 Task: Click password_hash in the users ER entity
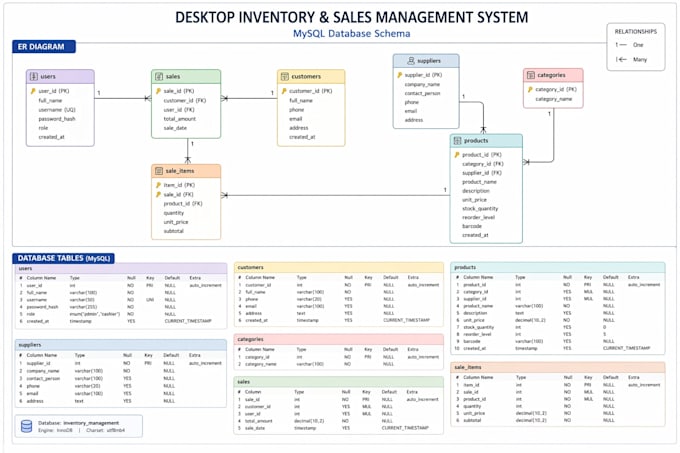[57, 119]
